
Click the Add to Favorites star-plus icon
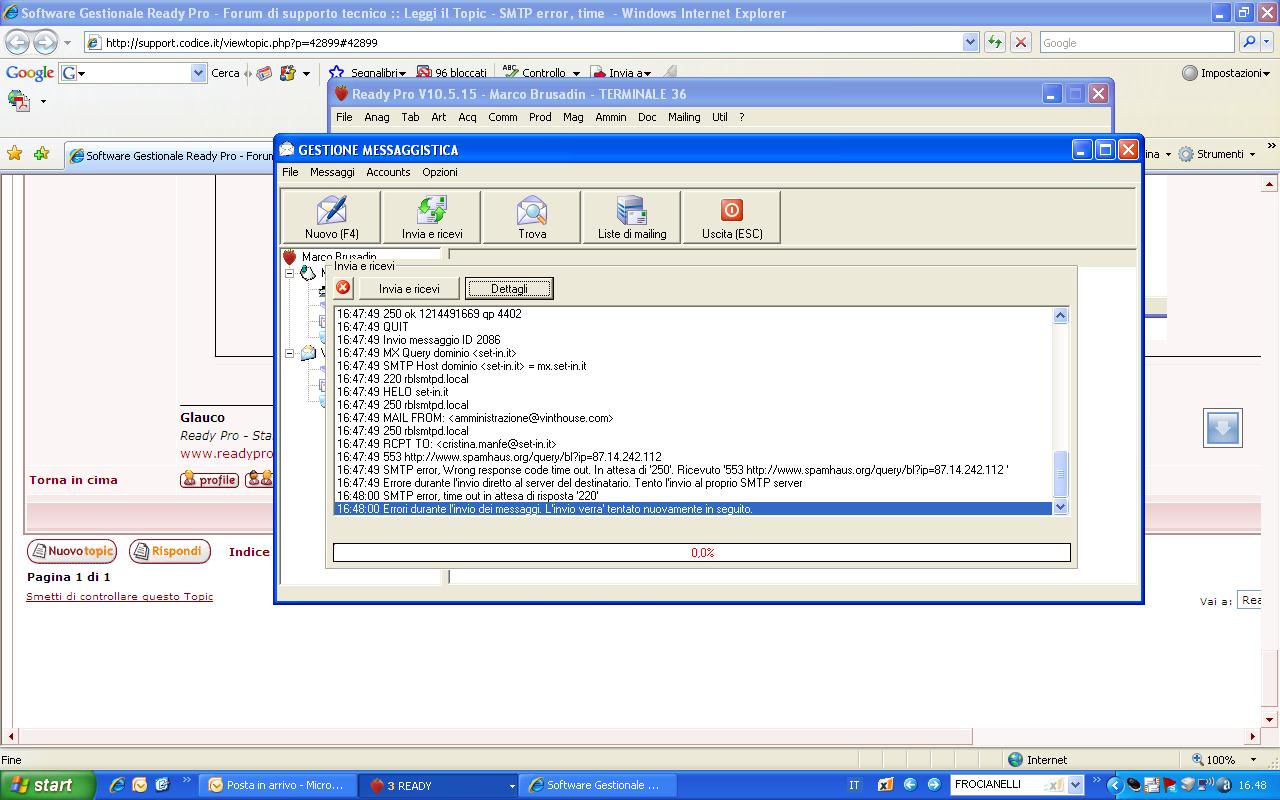[41, 154]
